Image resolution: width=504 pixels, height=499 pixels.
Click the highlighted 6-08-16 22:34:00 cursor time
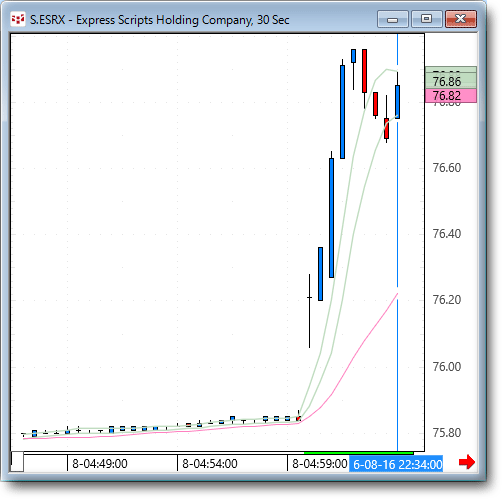(396, 464)
